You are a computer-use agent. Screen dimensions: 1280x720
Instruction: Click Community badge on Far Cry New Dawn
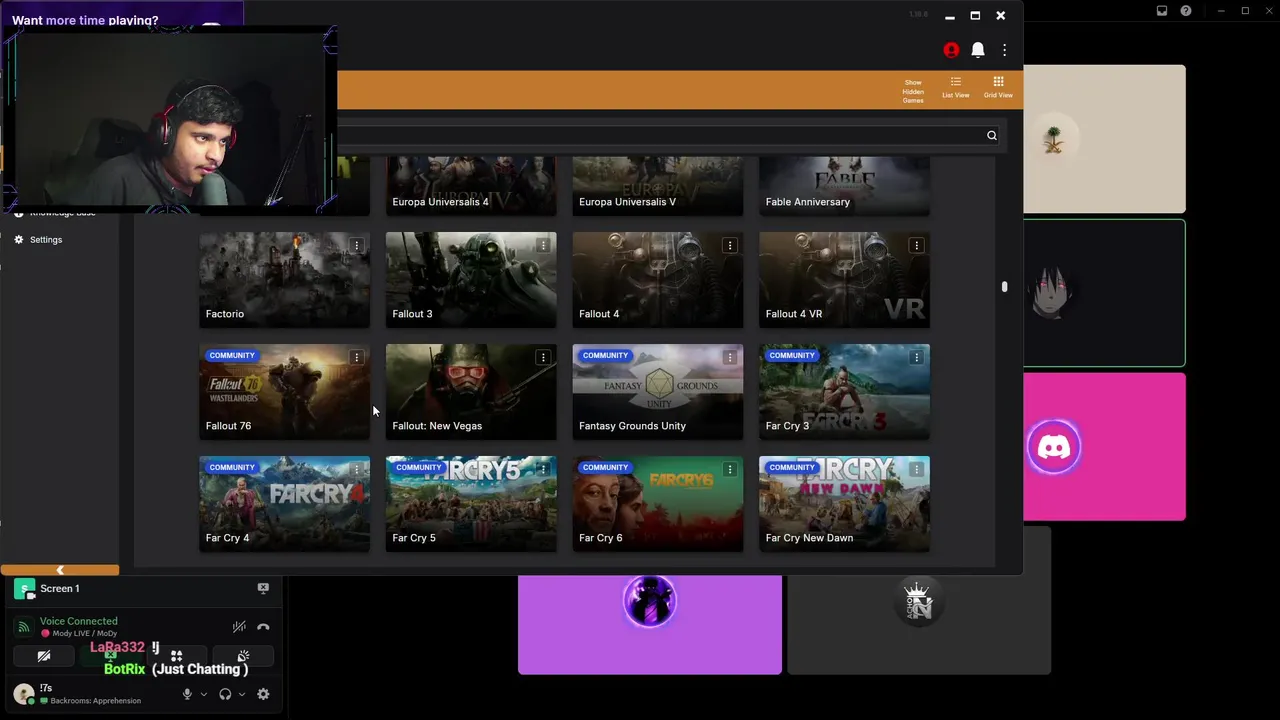[792, 467]
